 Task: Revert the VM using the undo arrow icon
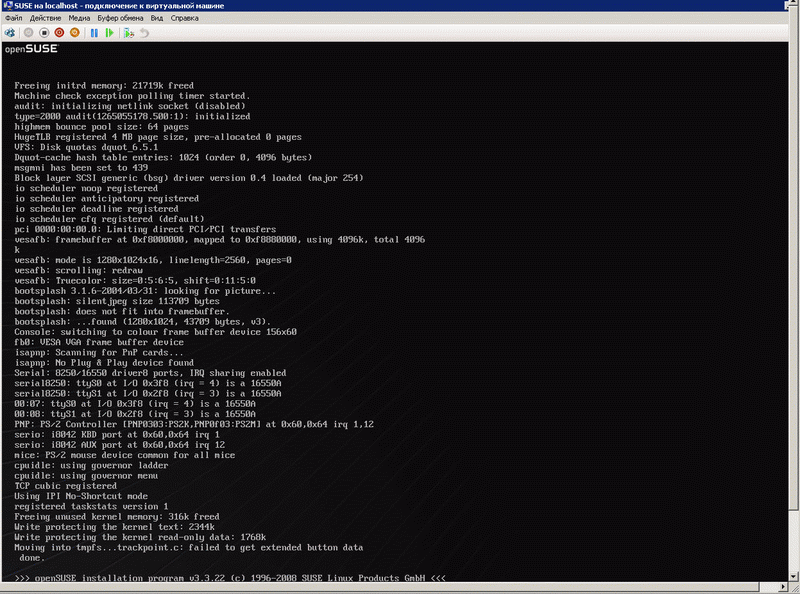click(144, 33)
